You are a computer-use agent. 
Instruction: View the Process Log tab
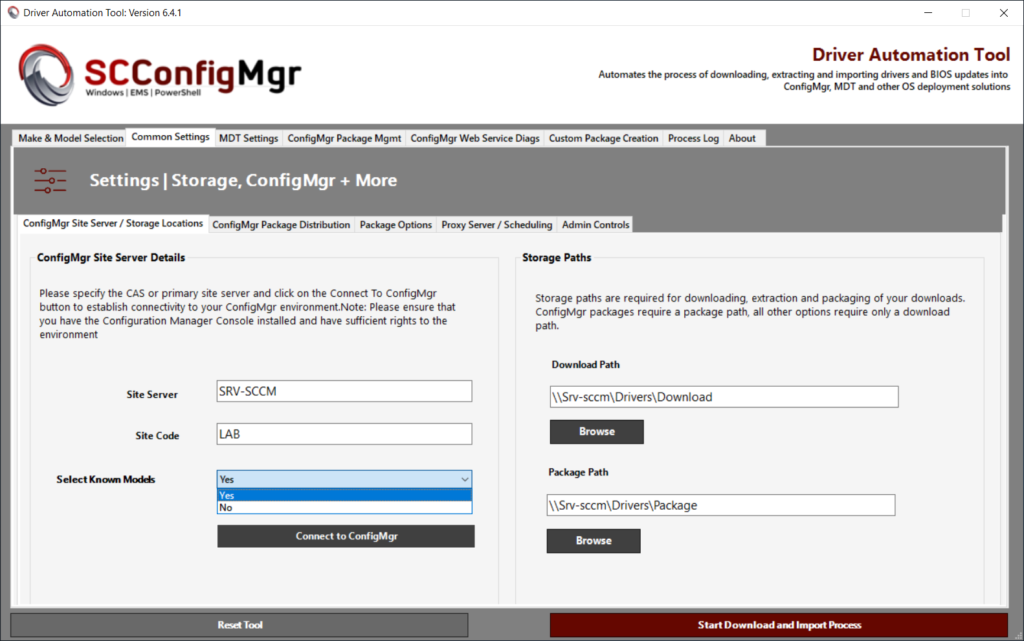[x=693, y=138]
